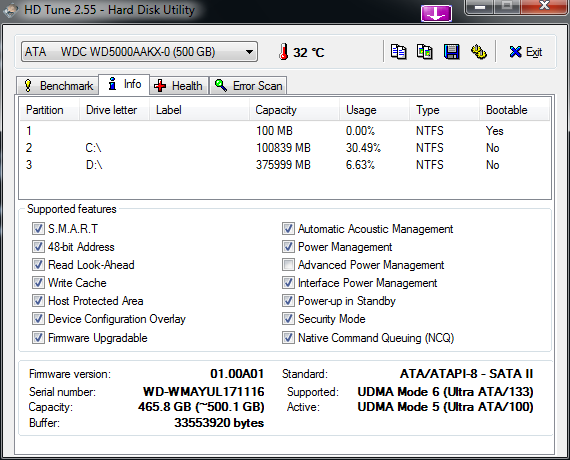Copy info to clipboard icon
Screen dimensions: 570x460
[x=398, y=52]
